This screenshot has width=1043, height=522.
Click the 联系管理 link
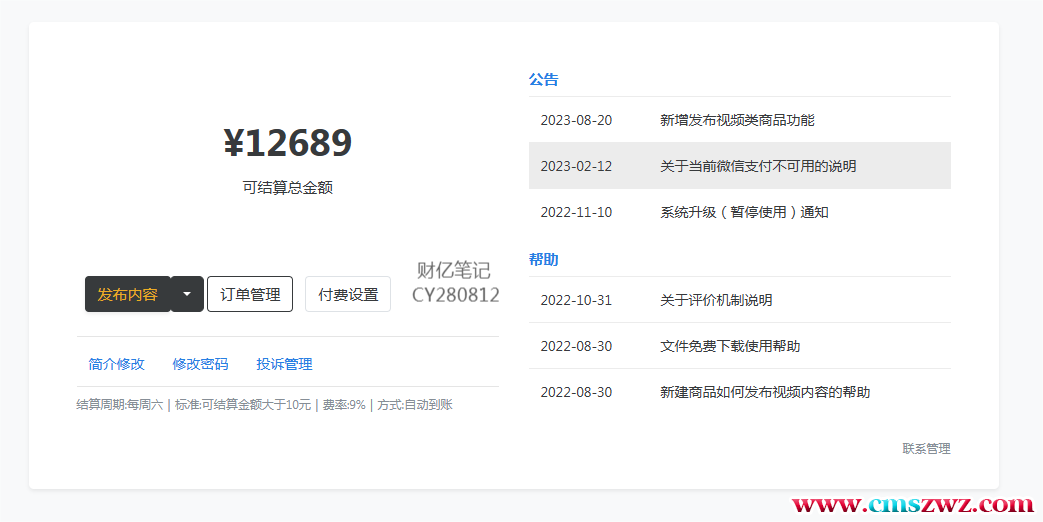(926, 449)
